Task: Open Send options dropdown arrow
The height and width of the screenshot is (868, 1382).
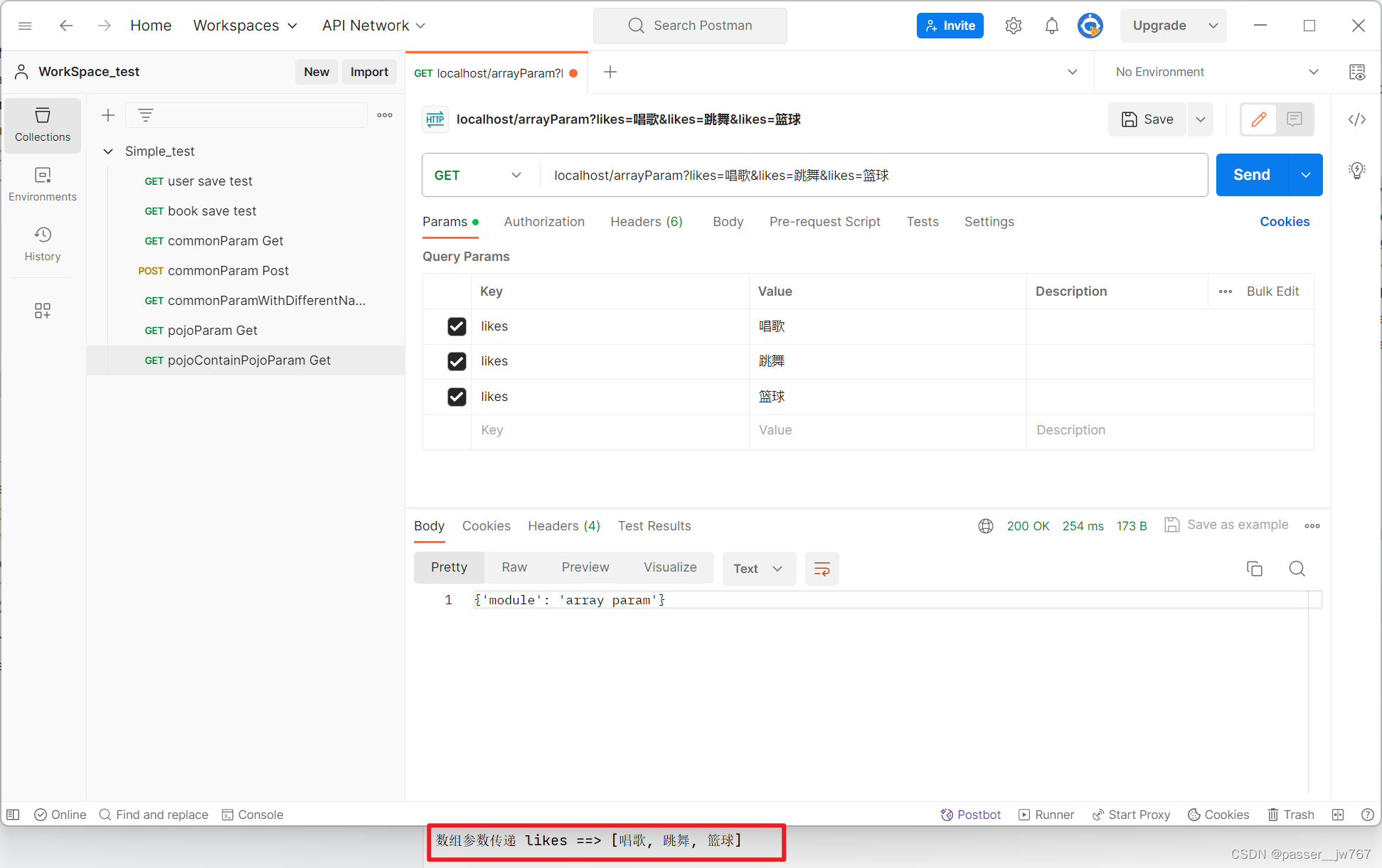Action: click(x=1306, y=175)
